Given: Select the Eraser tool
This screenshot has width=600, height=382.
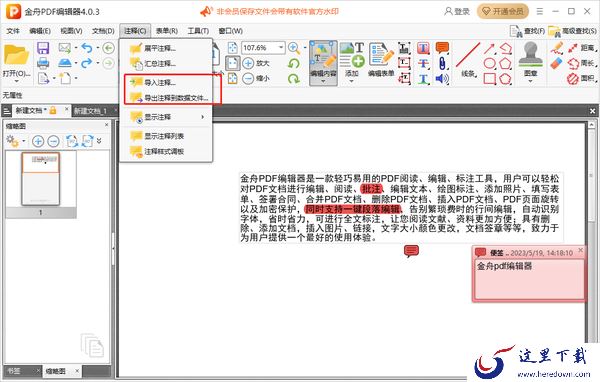Looking at the screenshot, I should click(x=557, y=63).
